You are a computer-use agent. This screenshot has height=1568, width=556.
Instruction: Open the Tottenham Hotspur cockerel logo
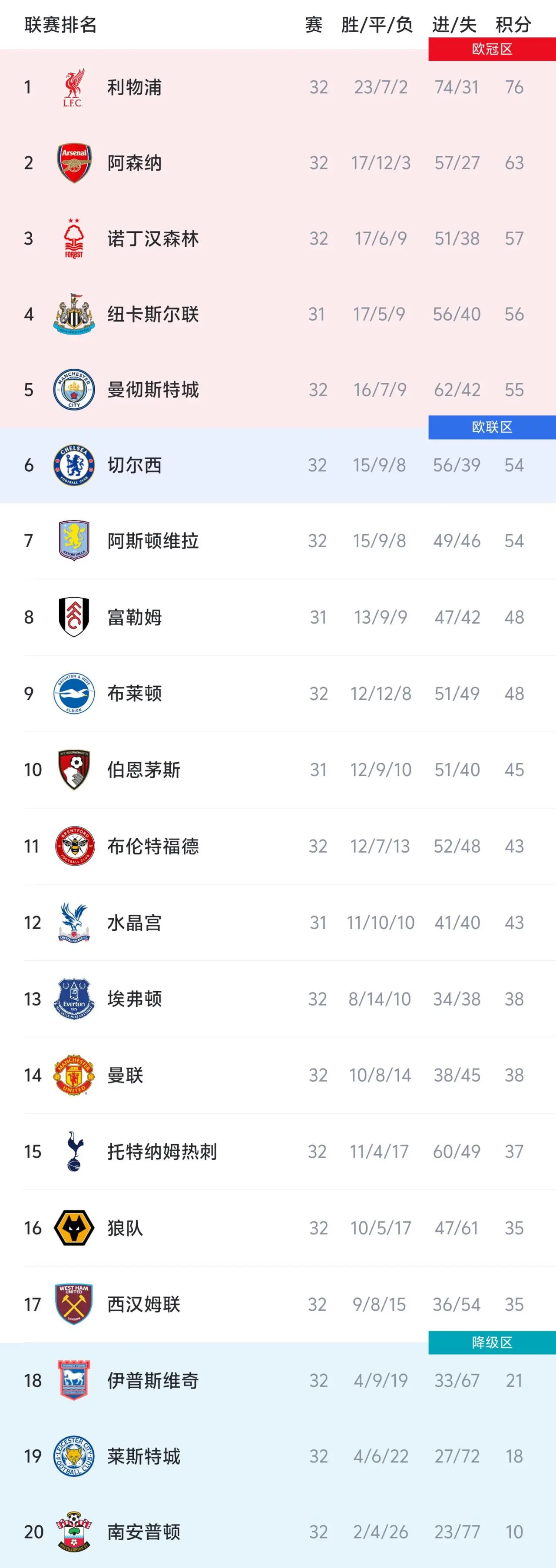[x=74, y=1151]
